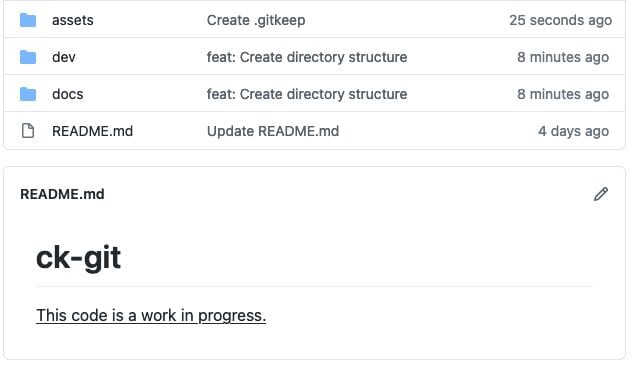Open the assets folder

coord(73,20)
